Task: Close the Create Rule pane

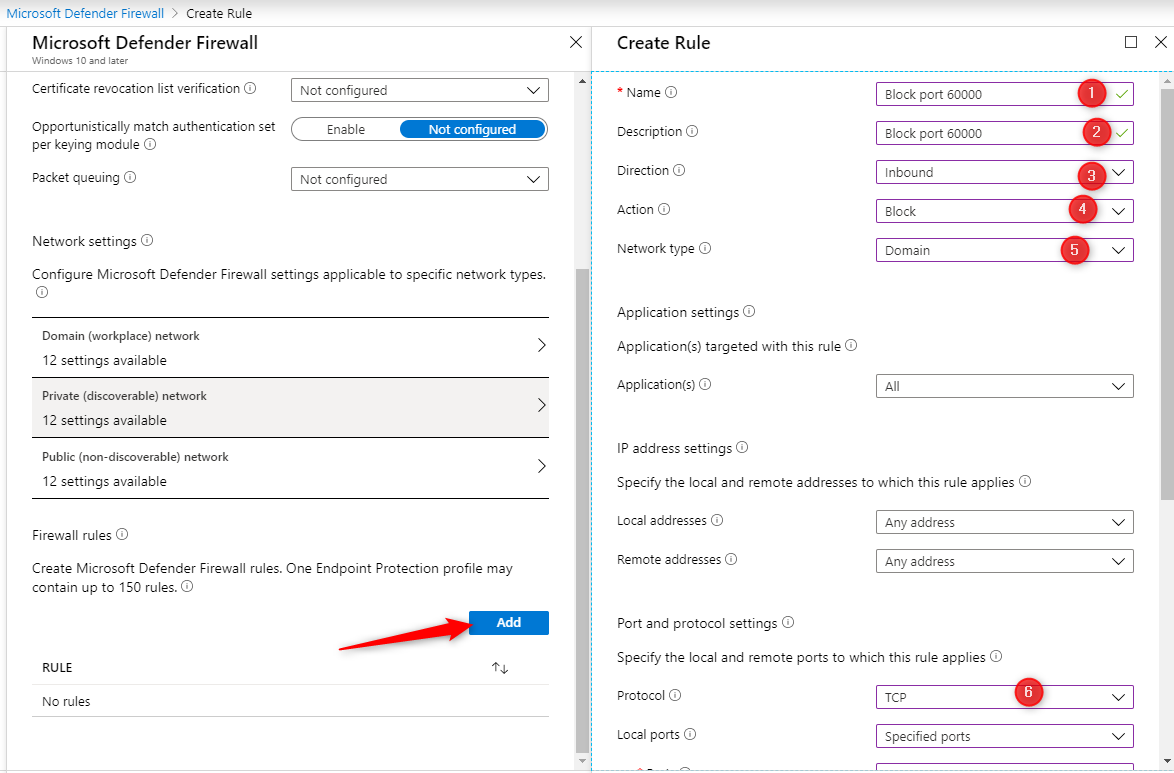Action: tap(1161, 42)
